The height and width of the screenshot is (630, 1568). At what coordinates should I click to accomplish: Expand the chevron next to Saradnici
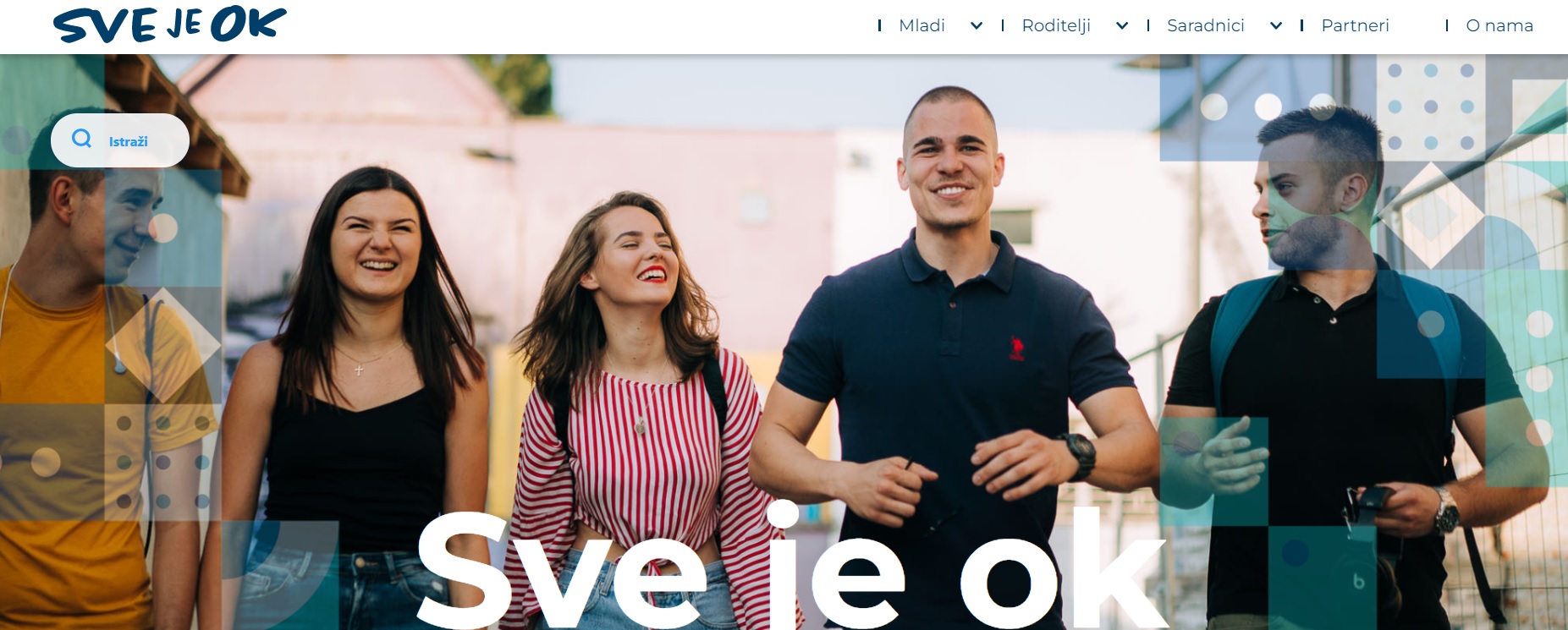1276,26
